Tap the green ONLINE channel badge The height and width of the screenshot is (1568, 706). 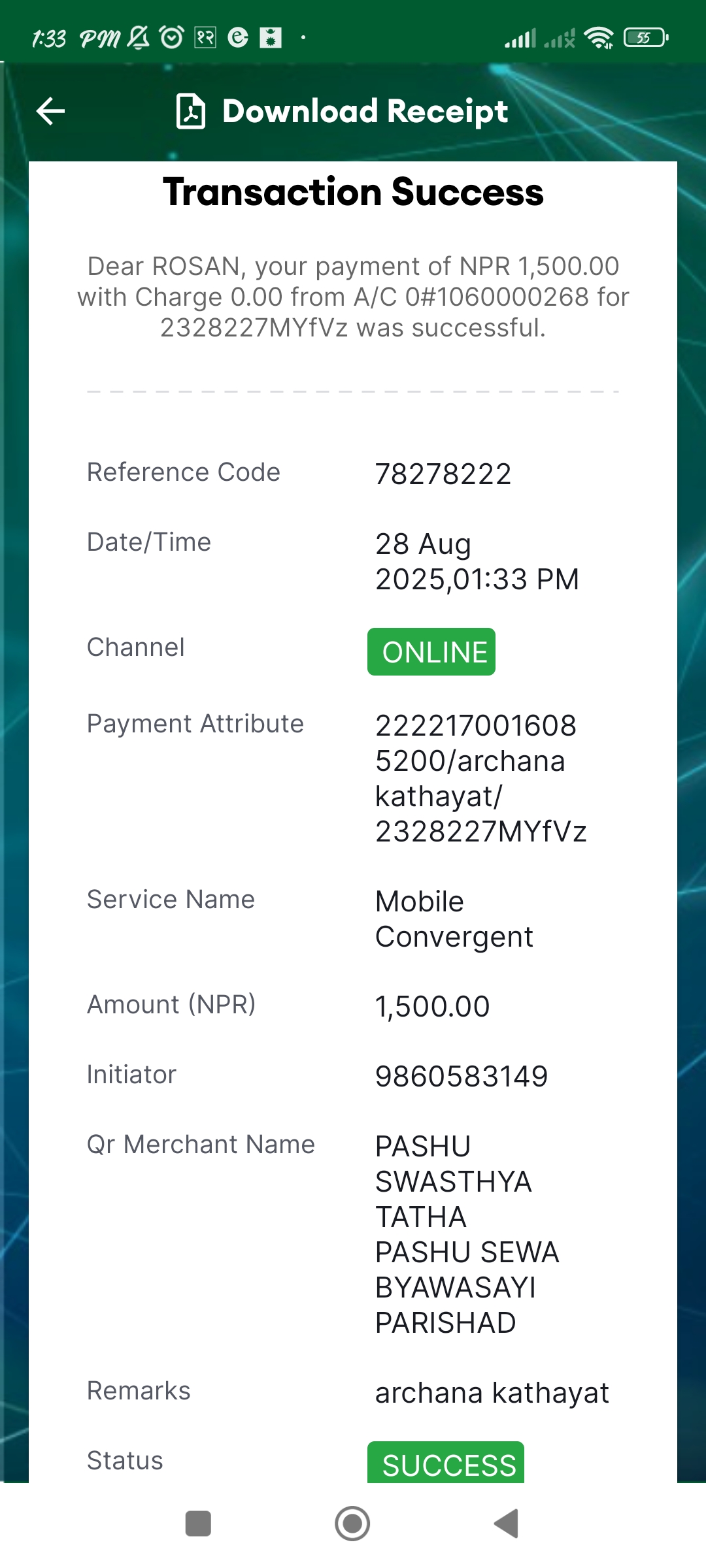point(431,652)
